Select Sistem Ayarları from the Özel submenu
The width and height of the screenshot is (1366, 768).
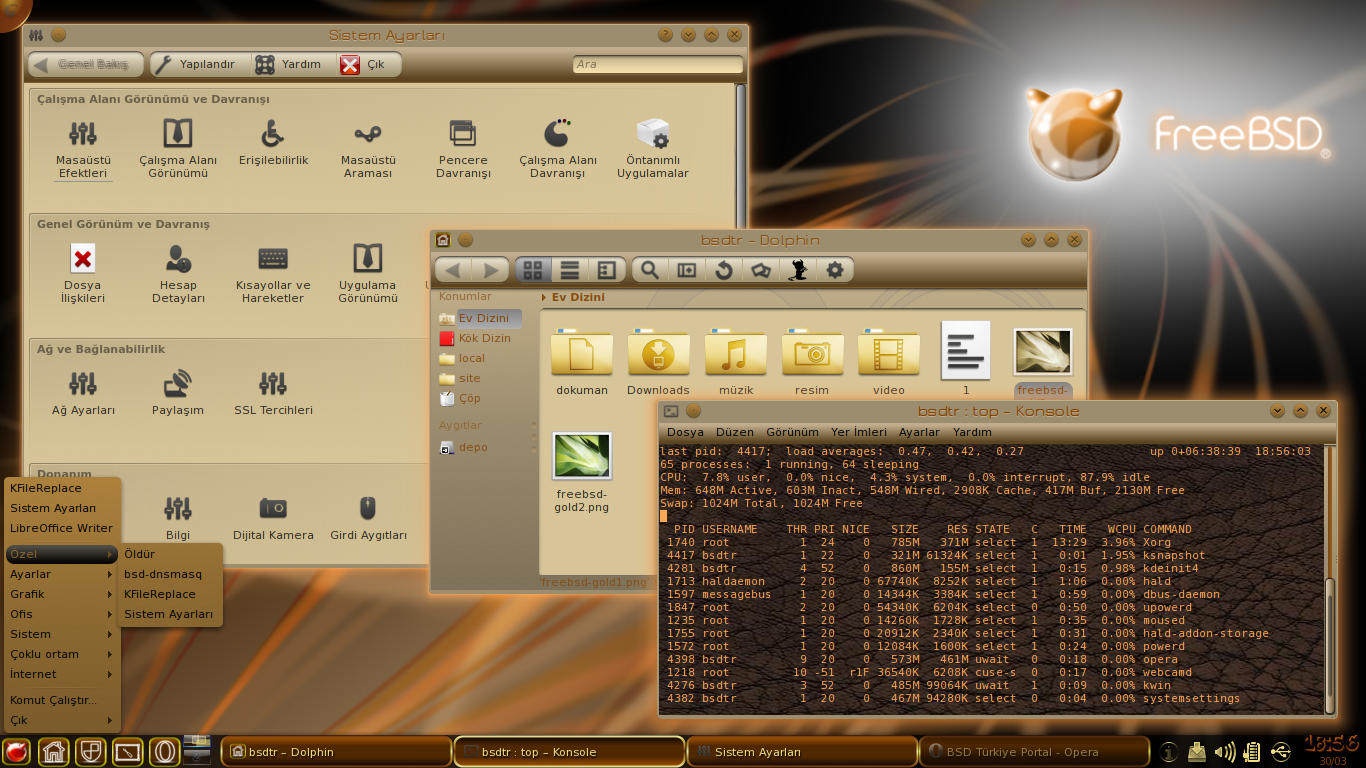pyautogui.click(x=170, y=613)
